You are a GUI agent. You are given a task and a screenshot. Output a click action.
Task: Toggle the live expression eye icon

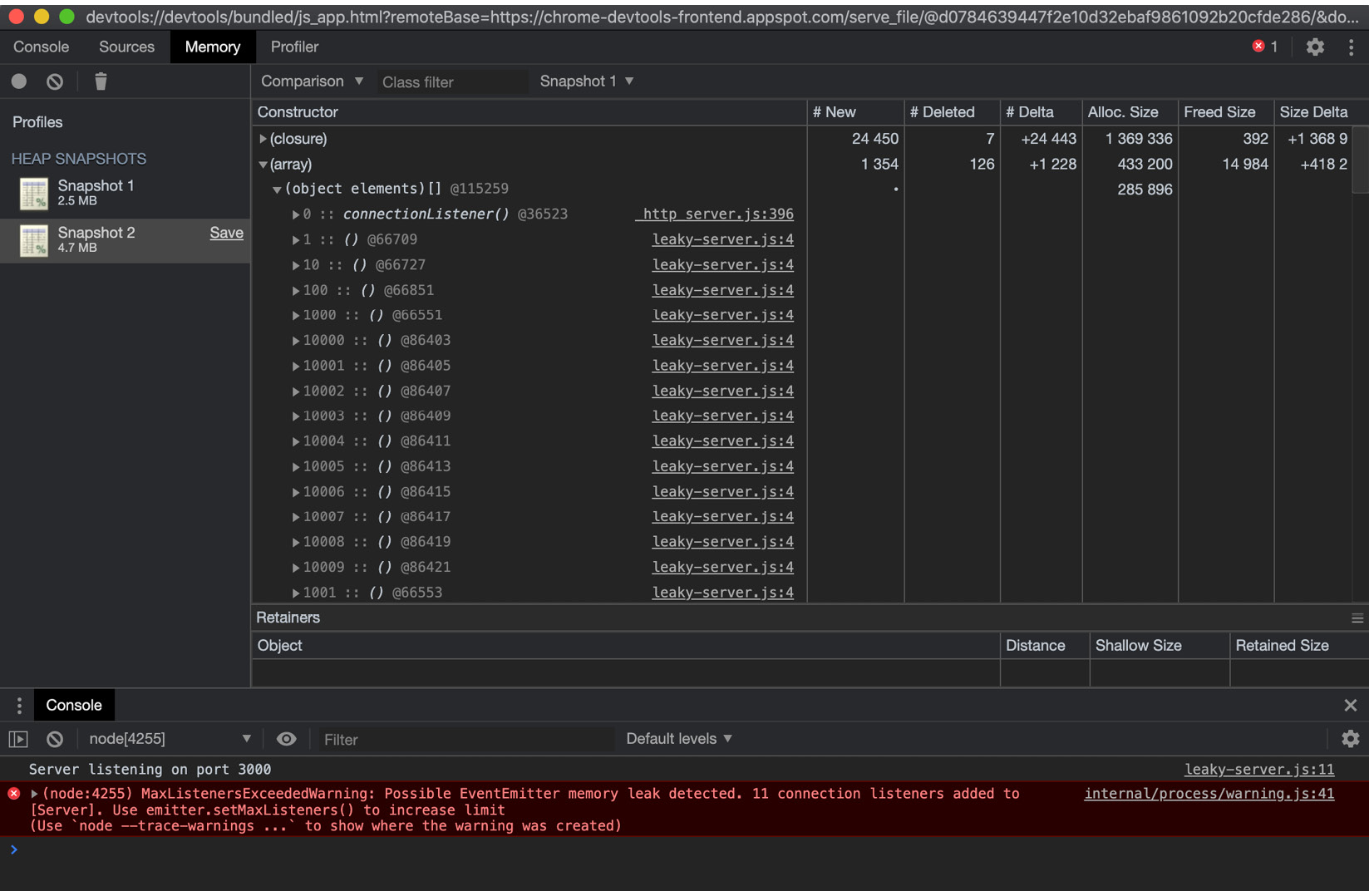286,738
